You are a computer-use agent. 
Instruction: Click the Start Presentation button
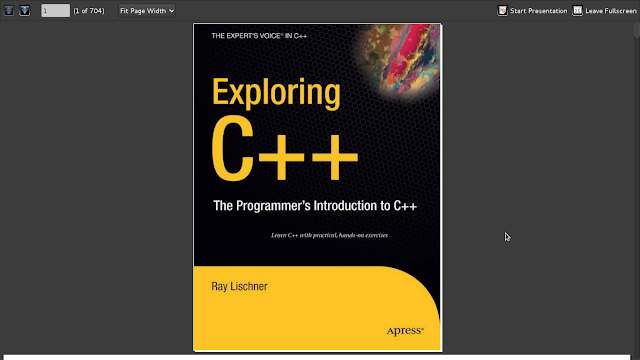click(x=532, y=11)
